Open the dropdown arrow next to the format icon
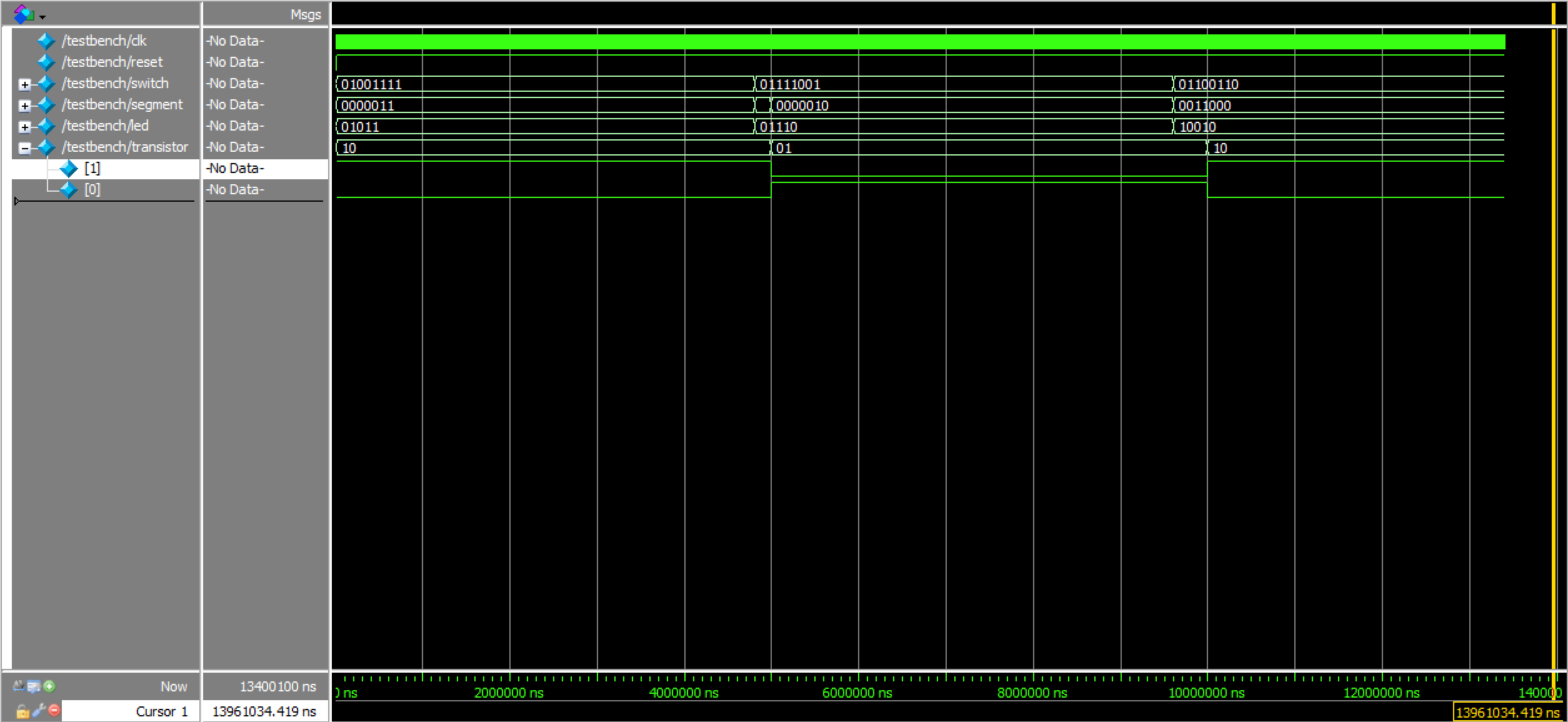Screen dimensions: 1568x722 click(42, 17)
